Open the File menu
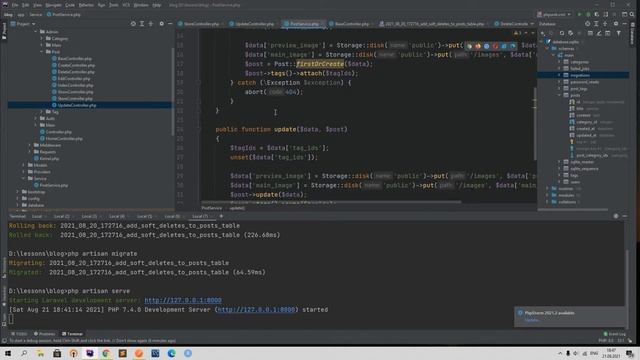Screen dimensions: 640x360 15,5
